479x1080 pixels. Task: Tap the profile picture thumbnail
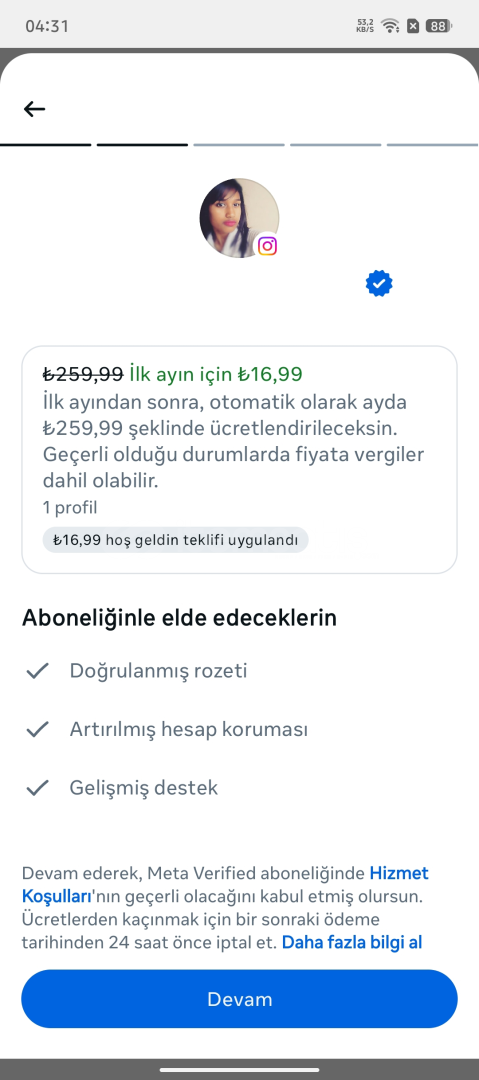point(239,218)
